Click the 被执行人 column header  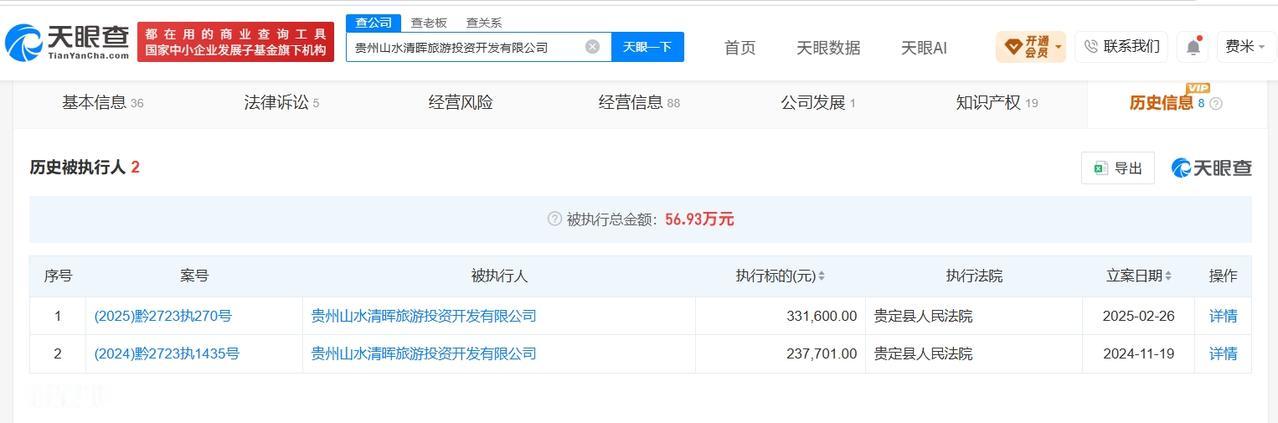(x=499, y=276)
